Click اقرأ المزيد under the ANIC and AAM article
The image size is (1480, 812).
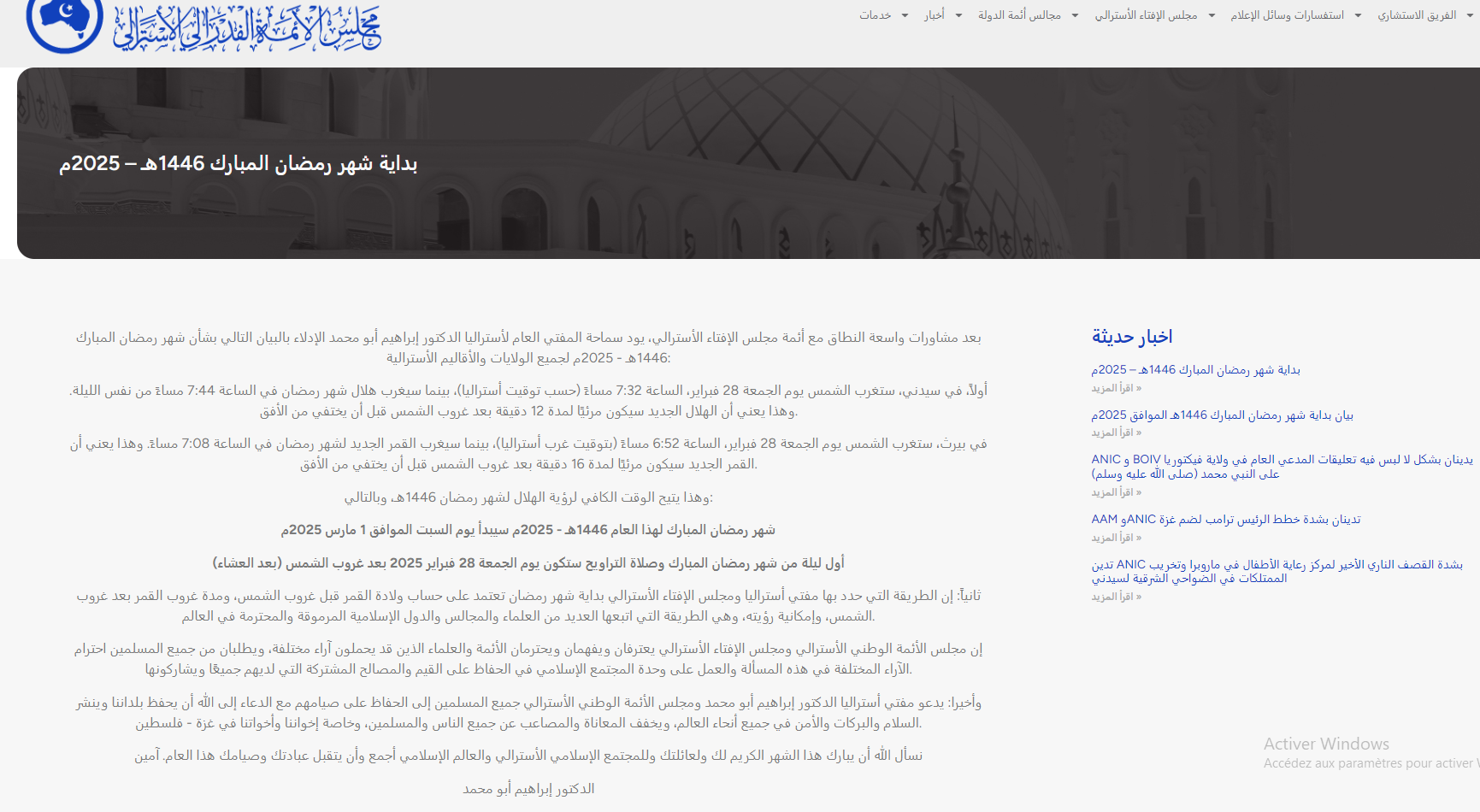[1116, 538]
